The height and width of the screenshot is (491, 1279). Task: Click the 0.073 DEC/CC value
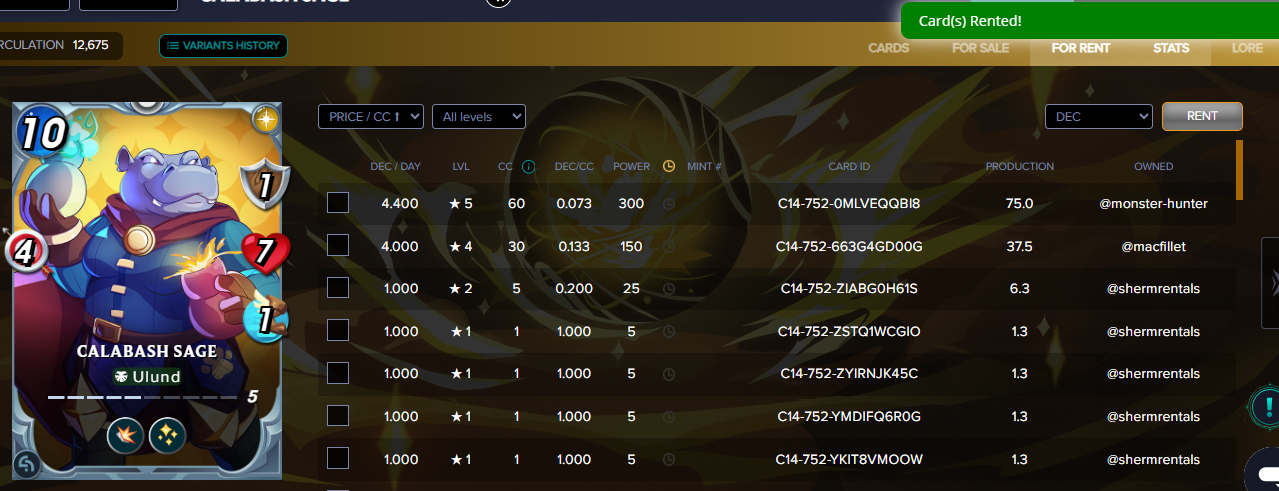click(x=574, y=203)
